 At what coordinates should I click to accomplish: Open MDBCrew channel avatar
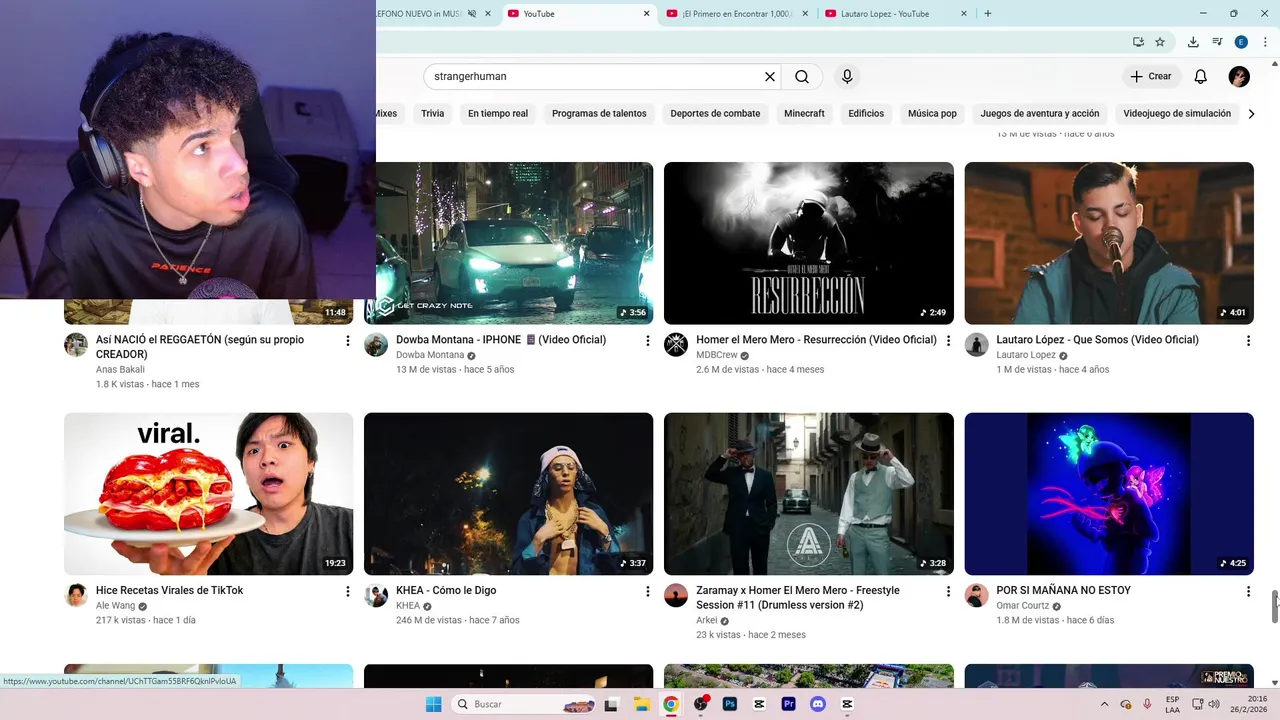[x=676, y=345]
